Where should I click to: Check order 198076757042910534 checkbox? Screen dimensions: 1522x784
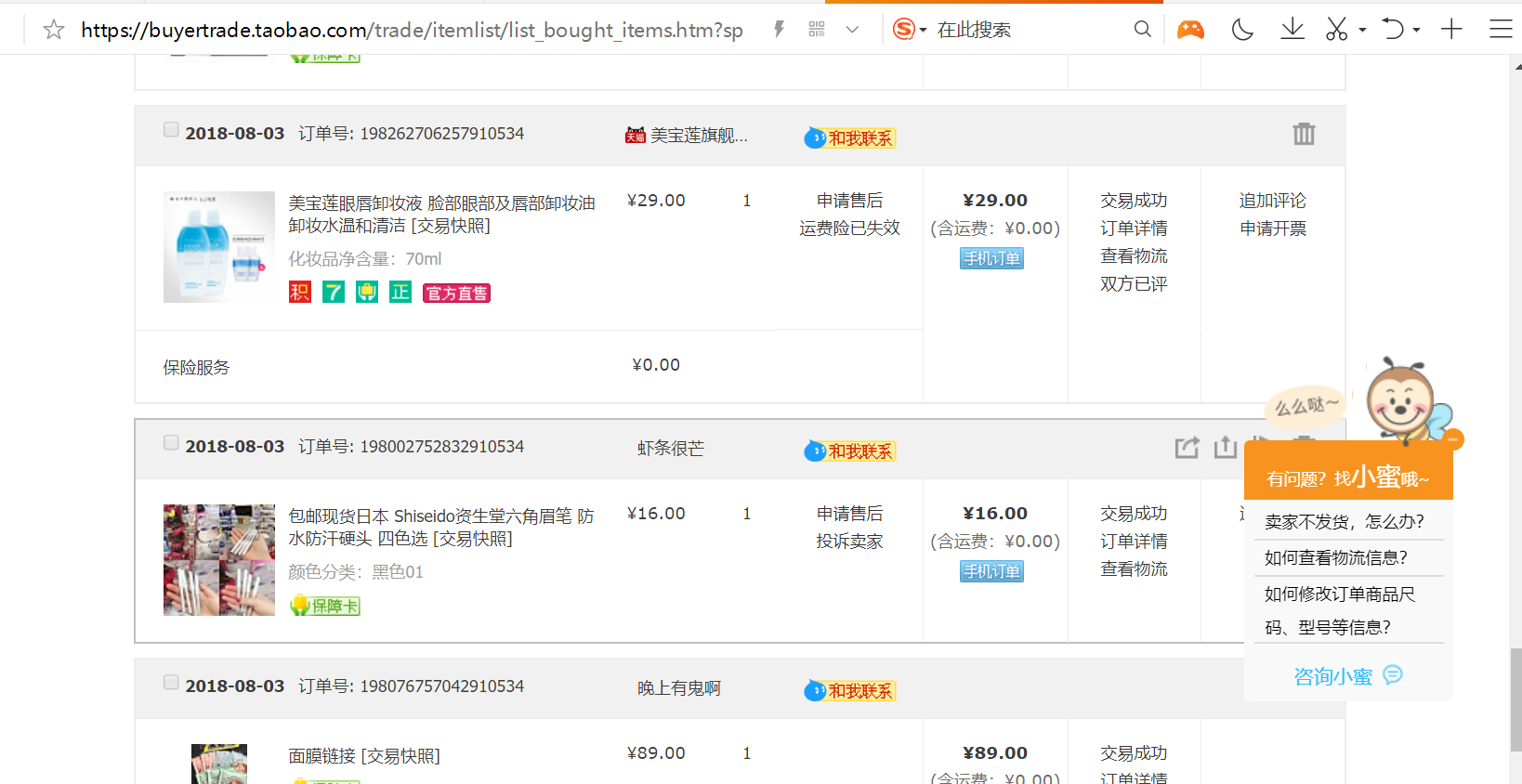tap(171, 683)
